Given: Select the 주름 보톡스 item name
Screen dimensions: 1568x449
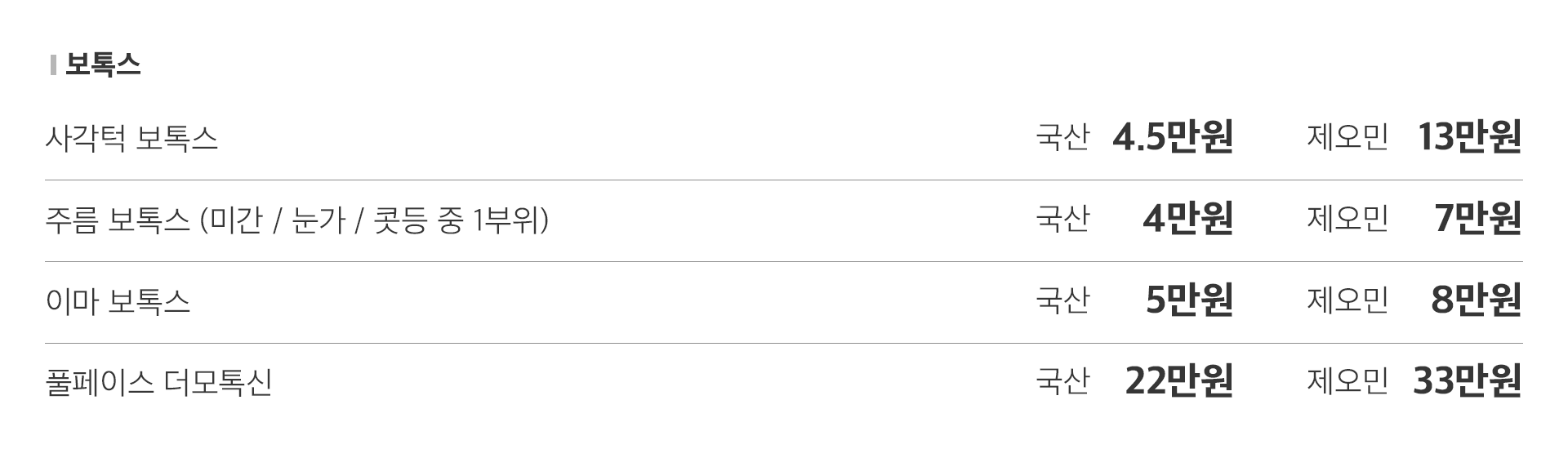Looking at the screenshot, I should point(297,220).
